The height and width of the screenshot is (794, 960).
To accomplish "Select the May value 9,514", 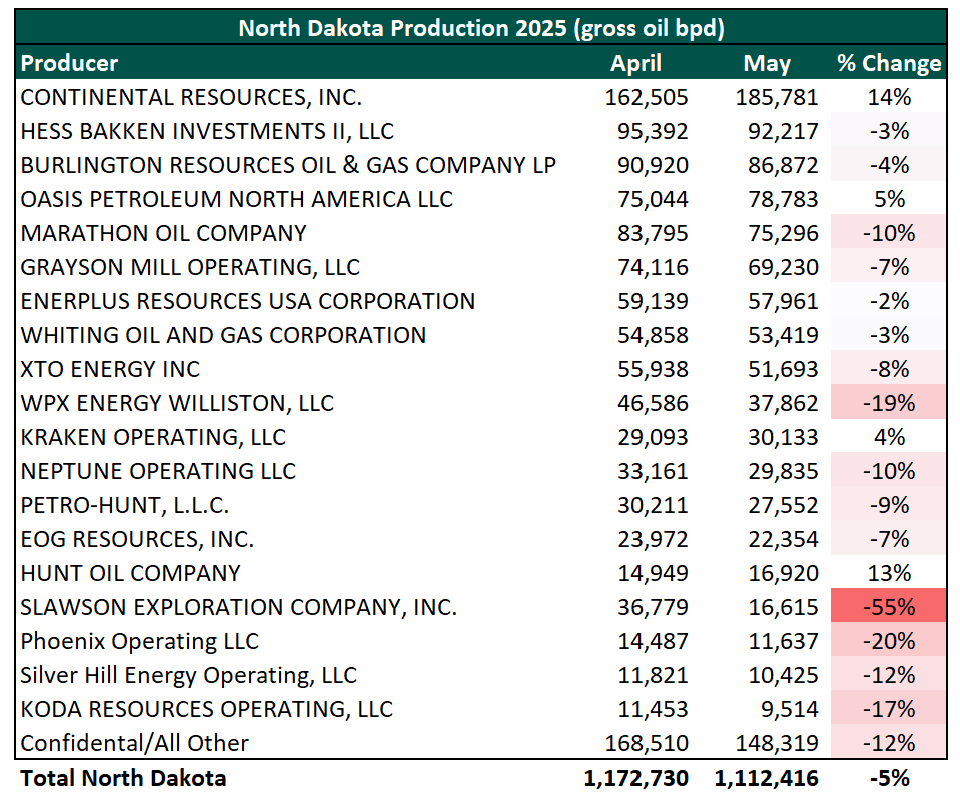I will (790, 709).
